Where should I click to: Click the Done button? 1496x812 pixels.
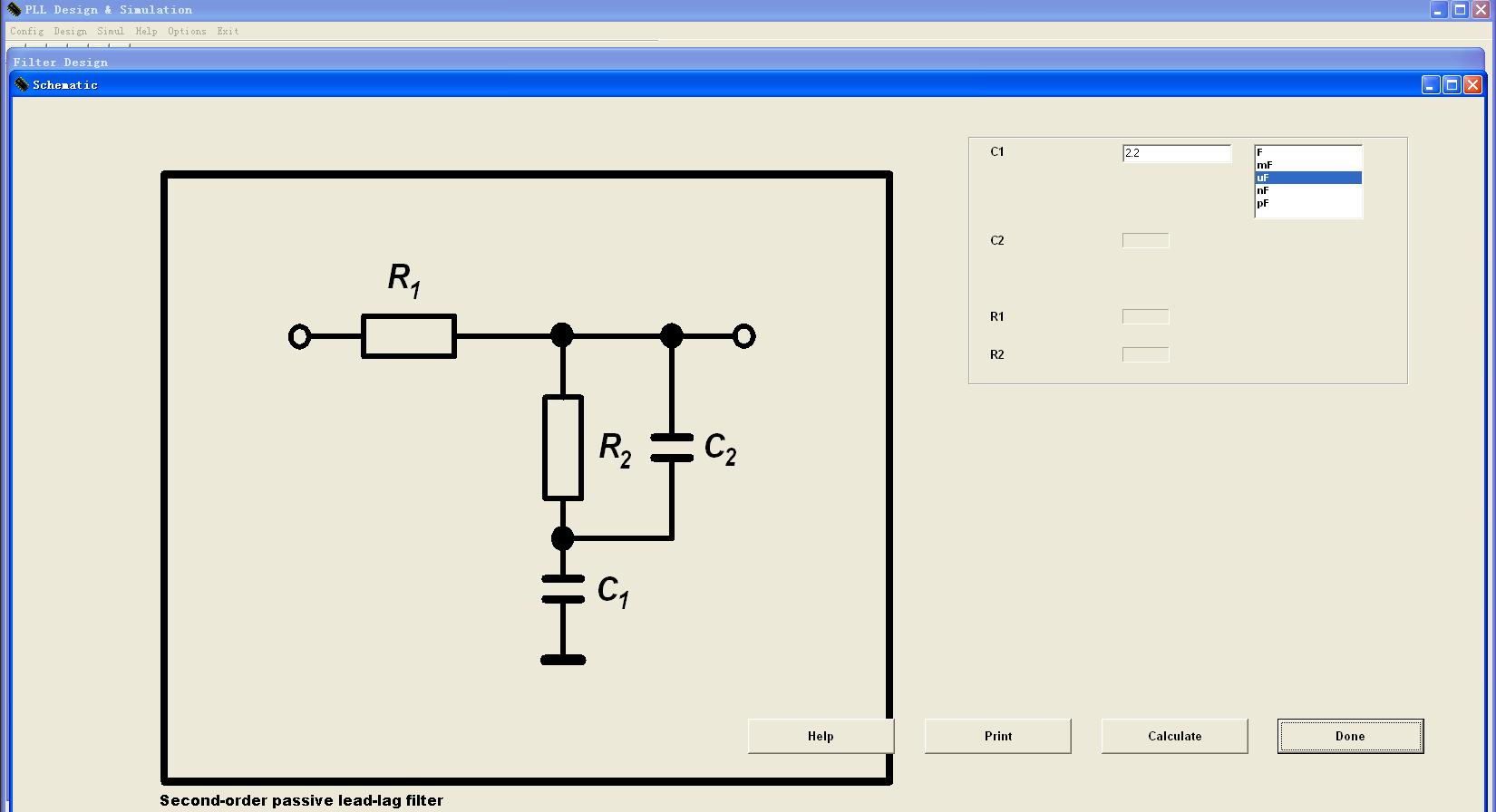point(1350,736)
